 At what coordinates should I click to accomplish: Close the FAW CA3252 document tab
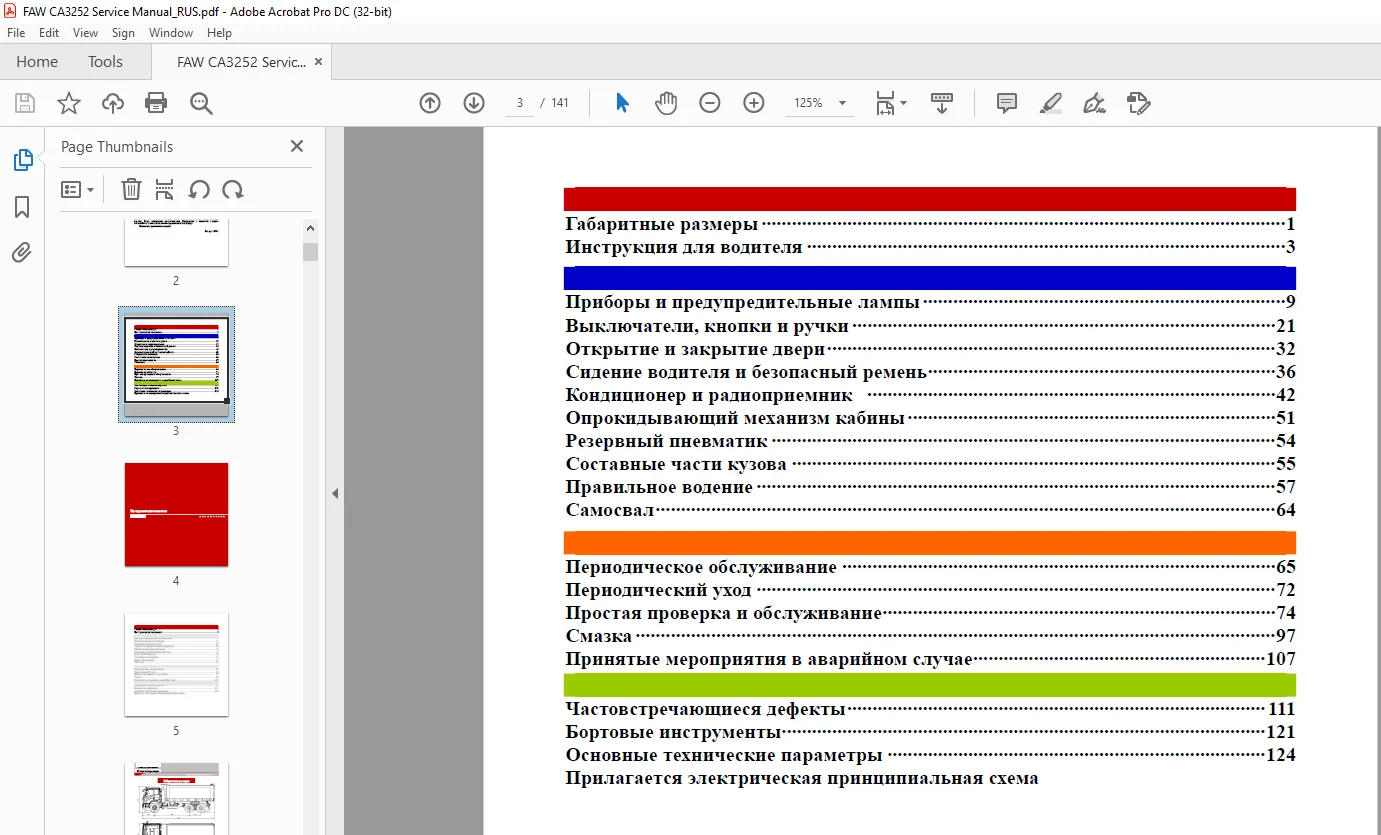(x=319, y=62)
